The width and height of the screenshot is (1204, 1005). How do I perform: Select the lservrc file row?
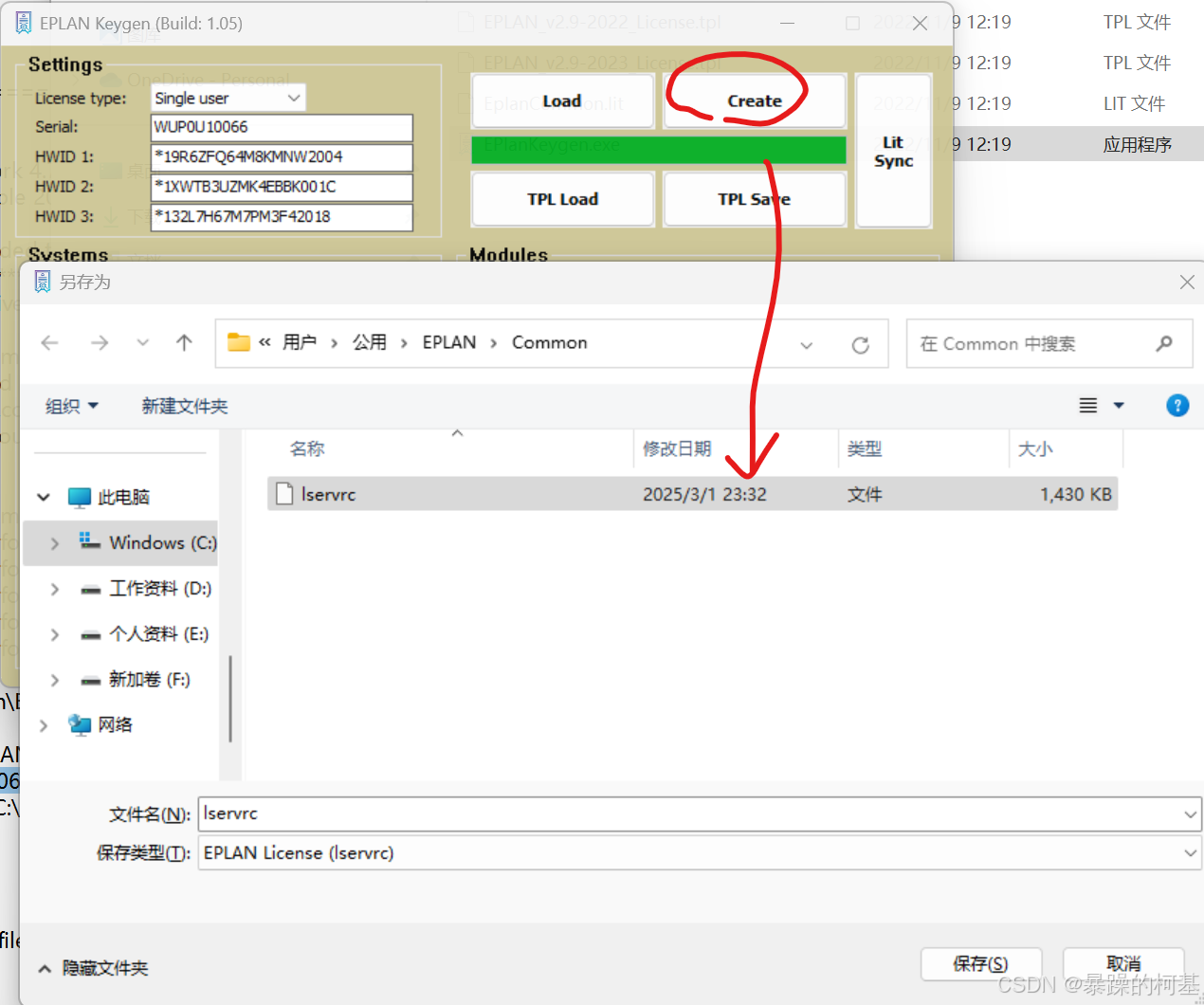pyautogui.click(x=692, y=494)
